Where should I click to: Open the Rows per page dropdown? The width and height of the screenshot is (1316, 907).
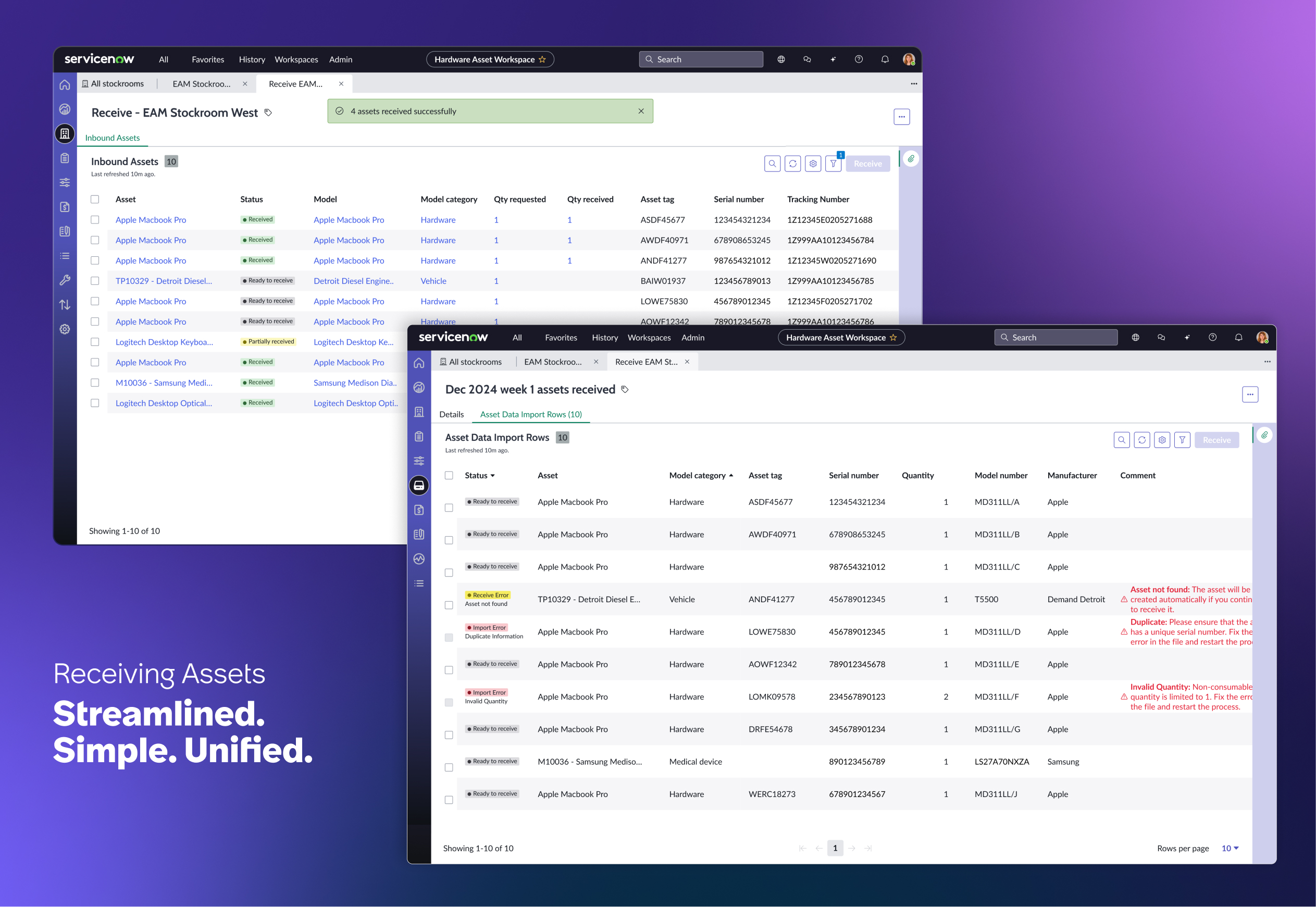tap(1230, 848)
